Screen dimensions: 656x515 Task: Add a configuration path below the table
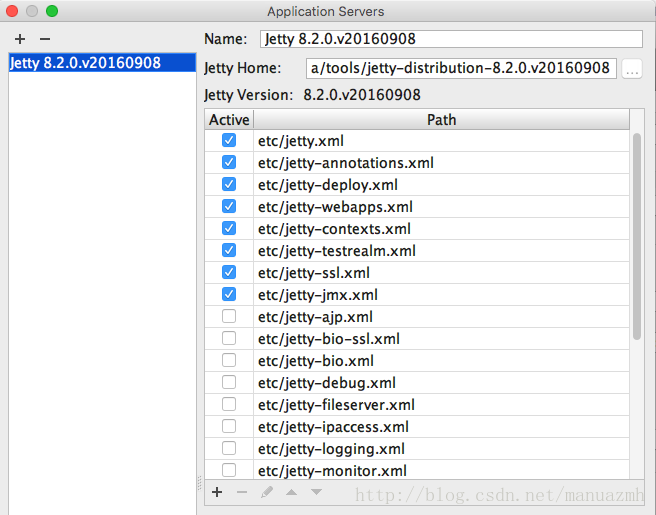217,492
